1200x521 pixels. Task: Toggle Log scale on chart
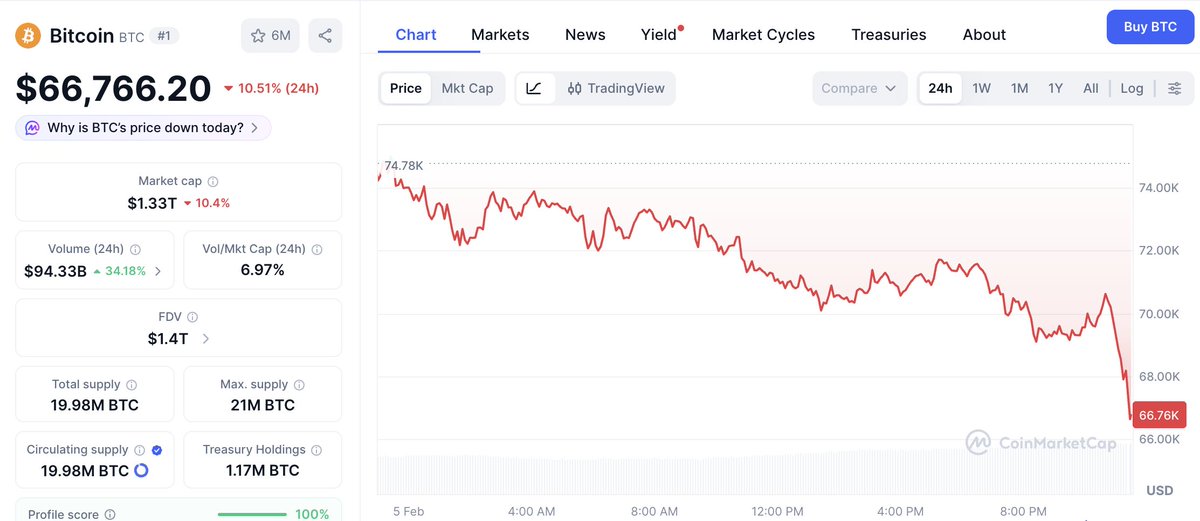click(1131, 88)
